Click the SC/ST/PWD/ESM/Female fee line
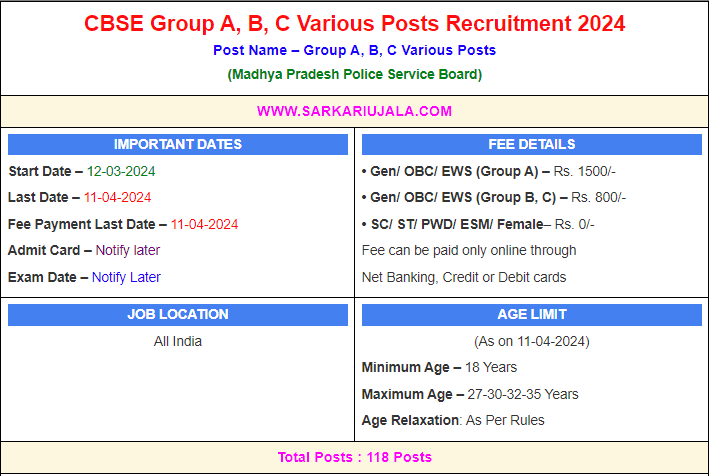Viewport: 709px width, 476px height. [477, 224]
